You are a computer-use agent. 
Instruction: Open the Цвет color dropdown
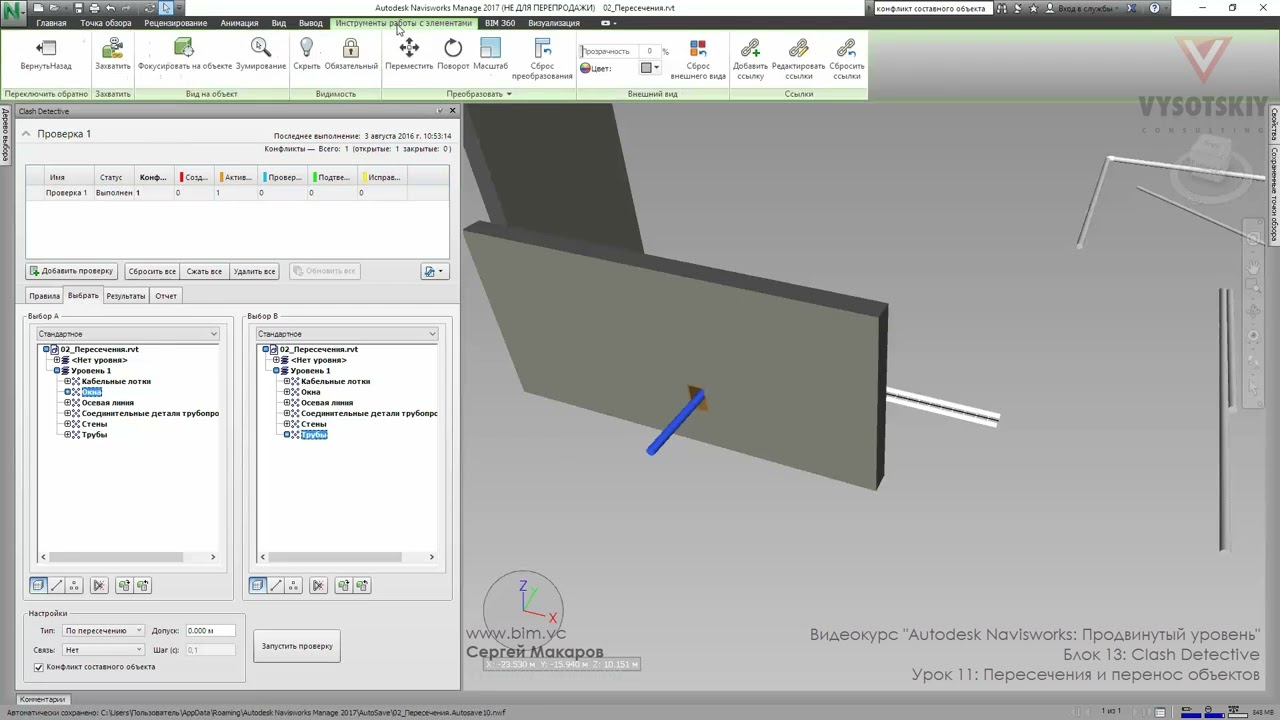pyautogui.click(x=649, y=68)
